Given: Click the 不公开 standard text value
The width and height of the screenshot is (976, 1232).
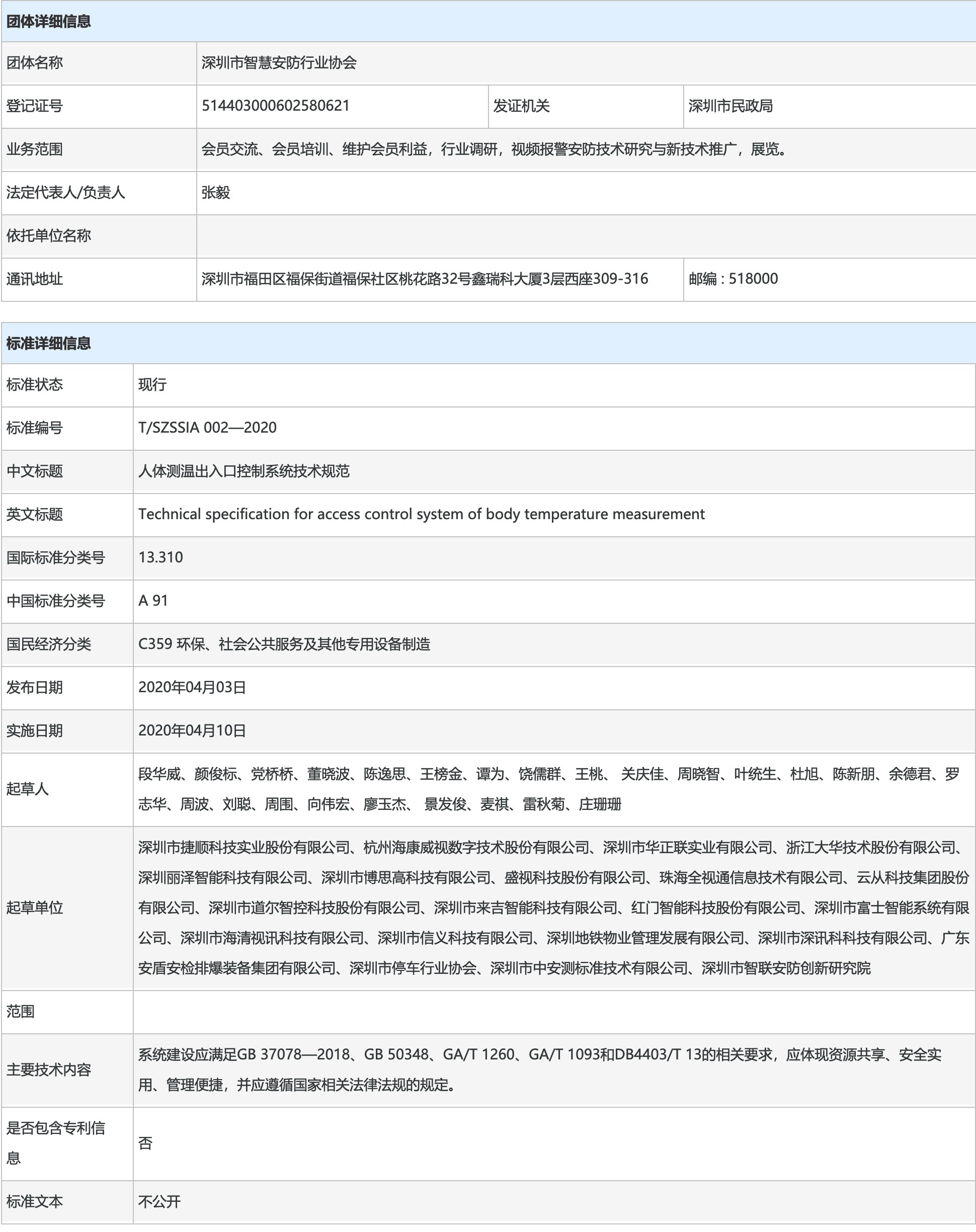Looking at the screenshot, I should coord(159,1202).
